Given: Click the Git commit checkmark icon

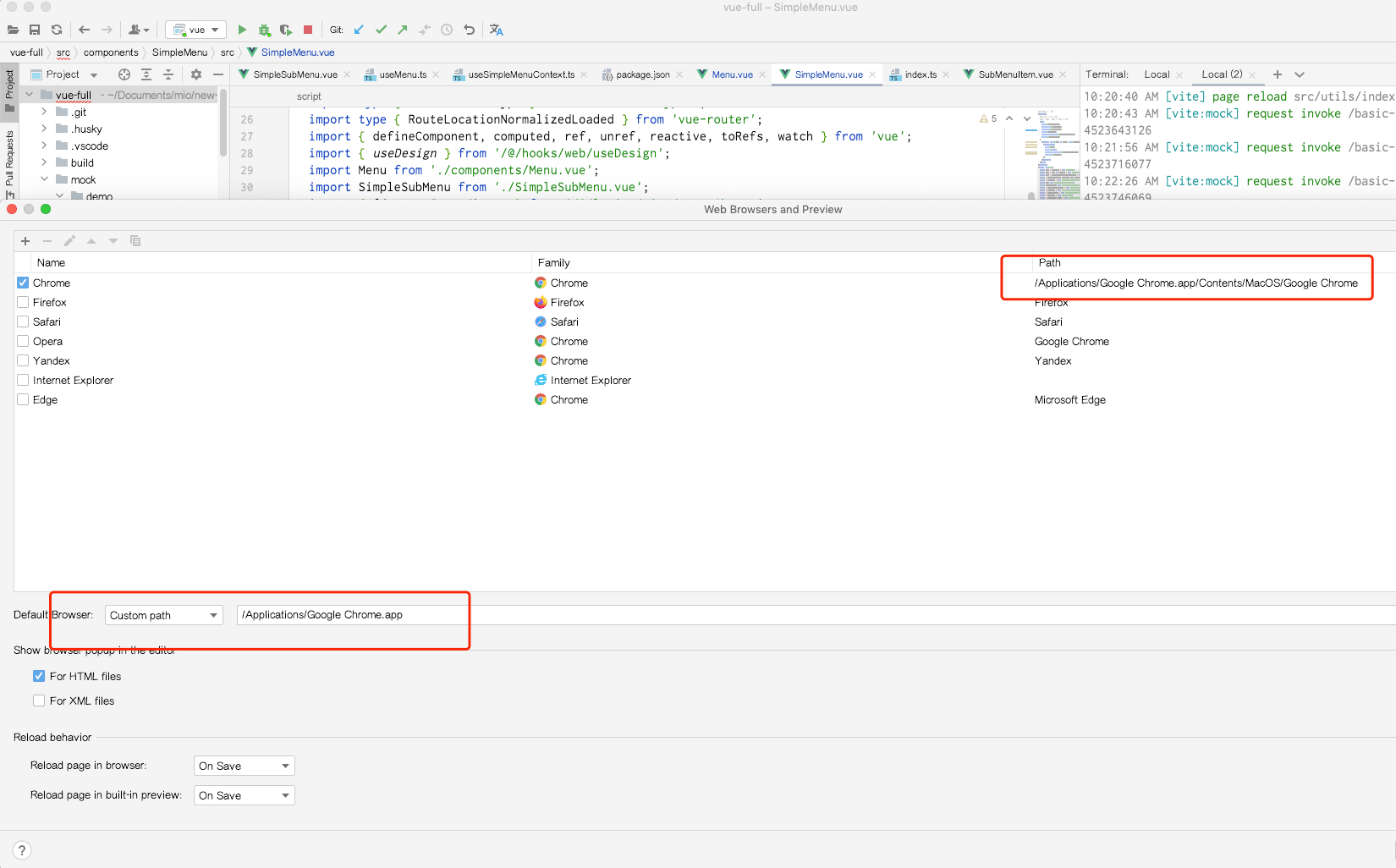Looking at the screenshot, I should click(x=381, y=30).
